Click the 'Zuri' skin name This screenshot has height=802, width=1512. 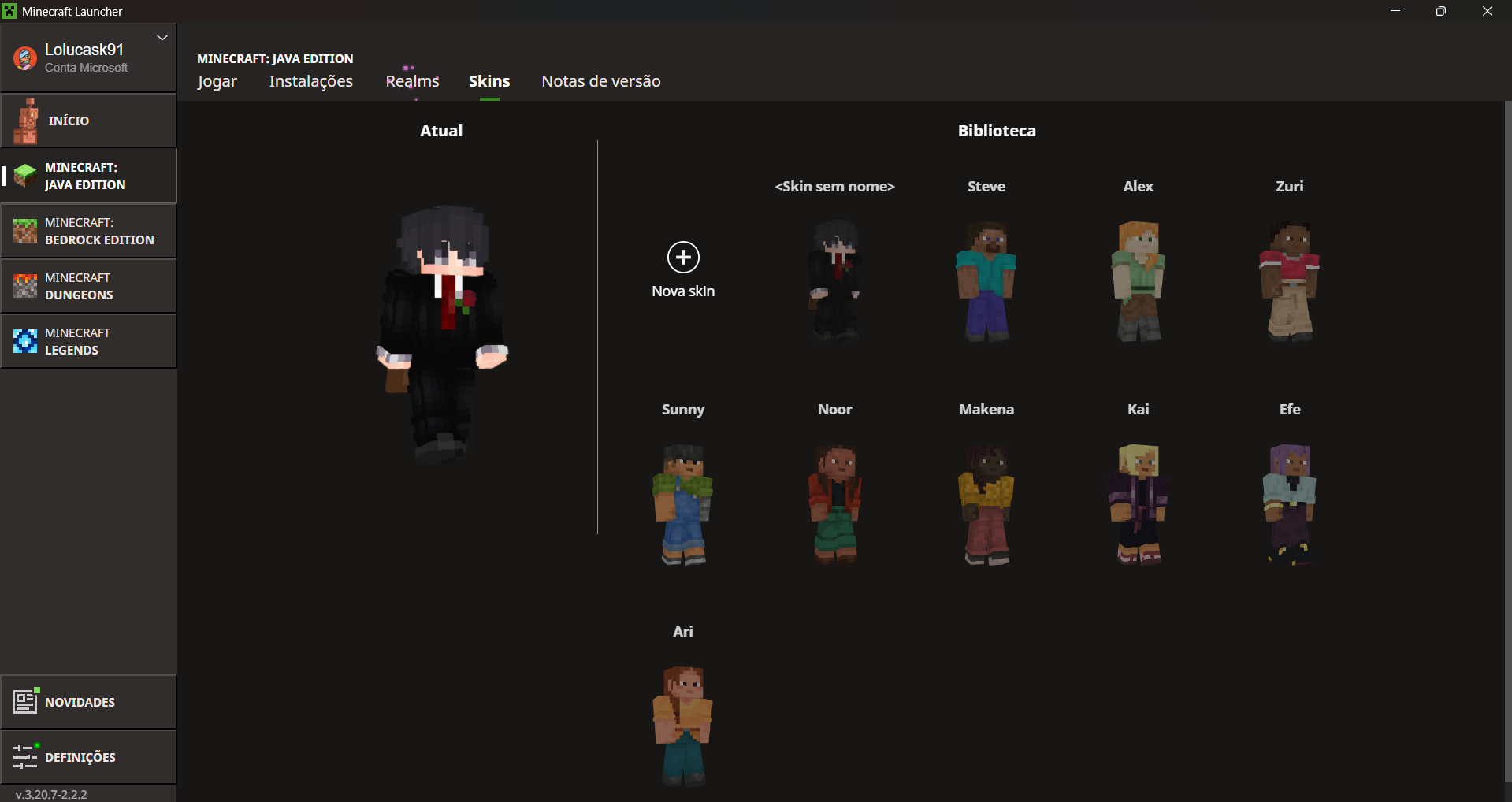tap(1290, 187)
